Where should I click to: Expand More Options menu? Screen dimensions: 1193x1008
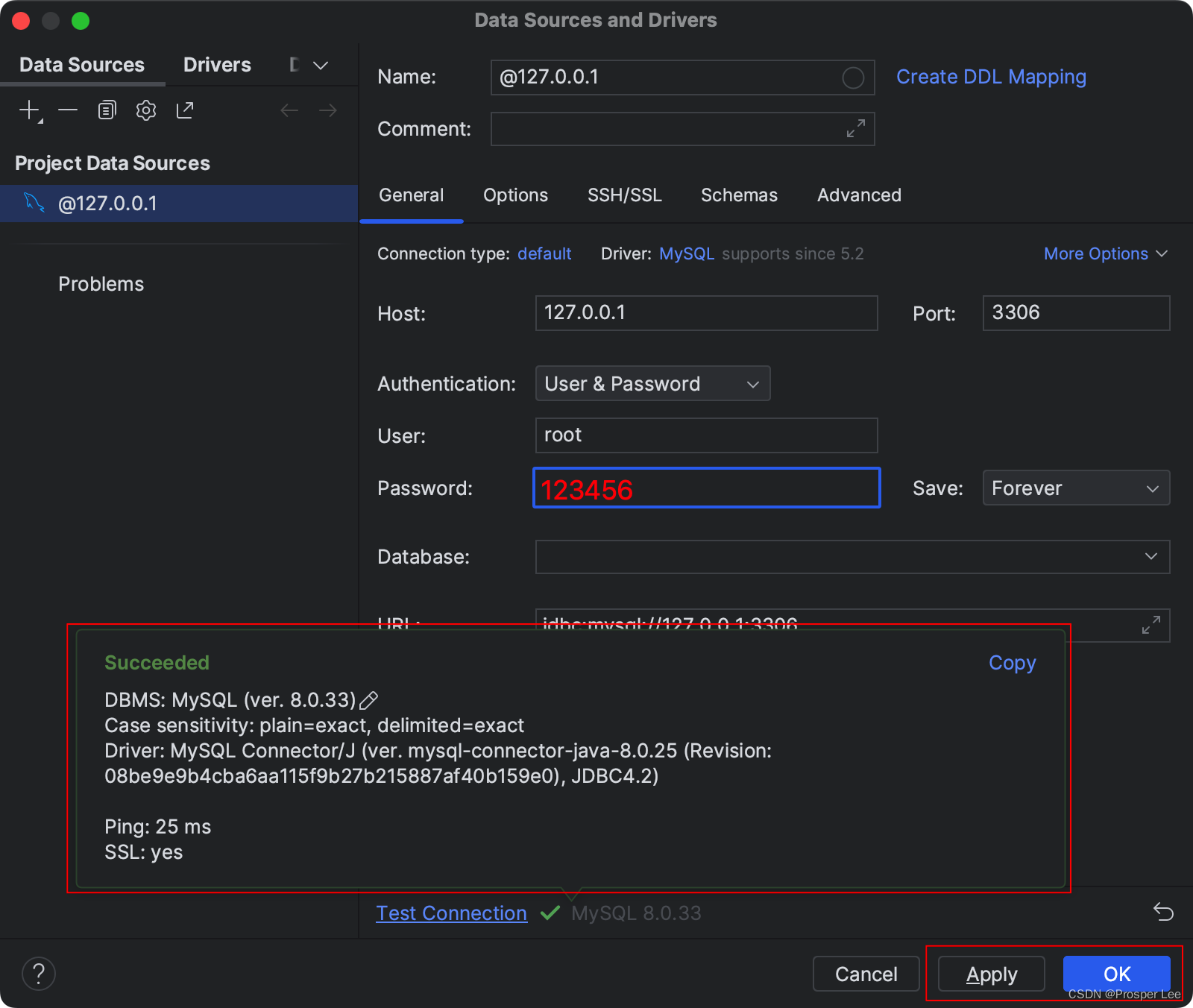click(1106, 253)
